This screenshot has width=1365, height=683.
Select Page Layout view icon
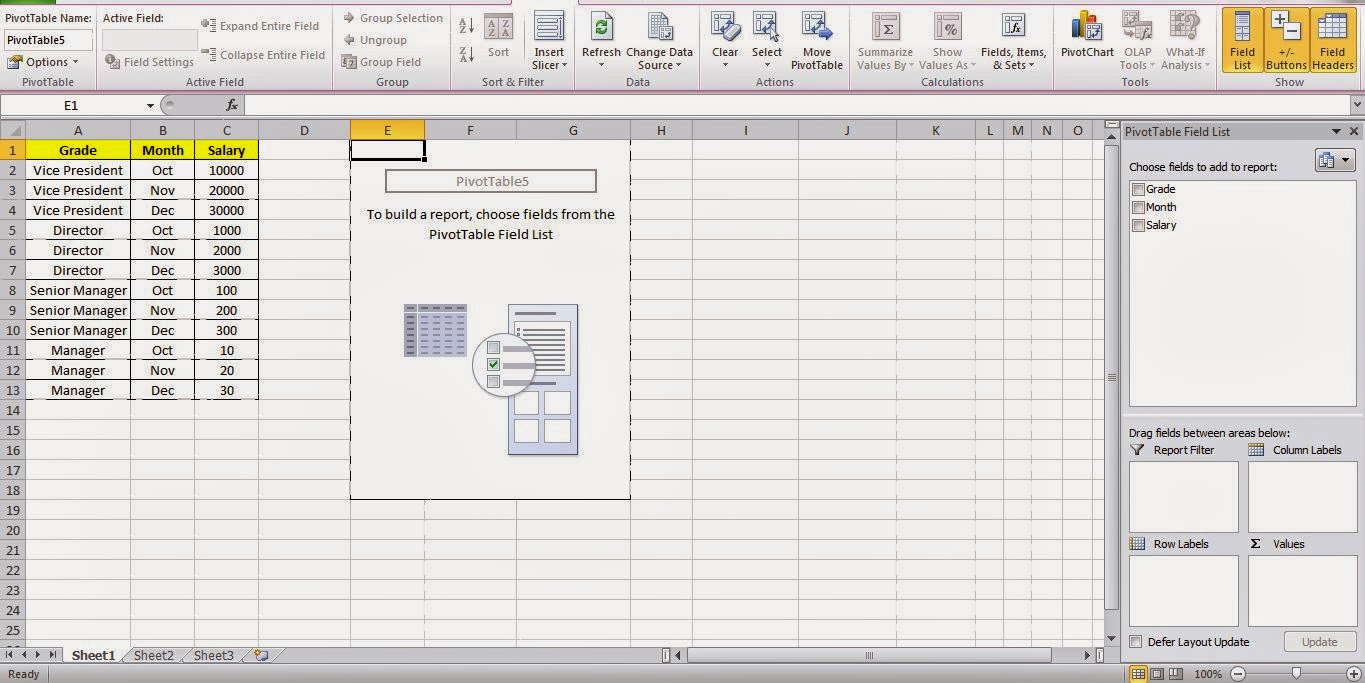[x=1157, y=674]
